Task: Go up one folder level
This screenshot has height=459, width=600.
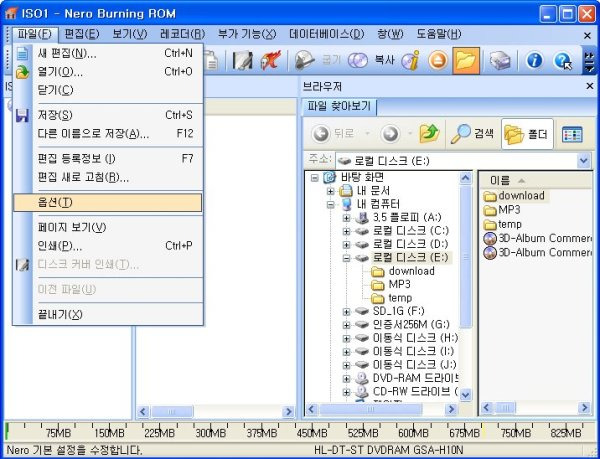Action: (x=429, y=134)
